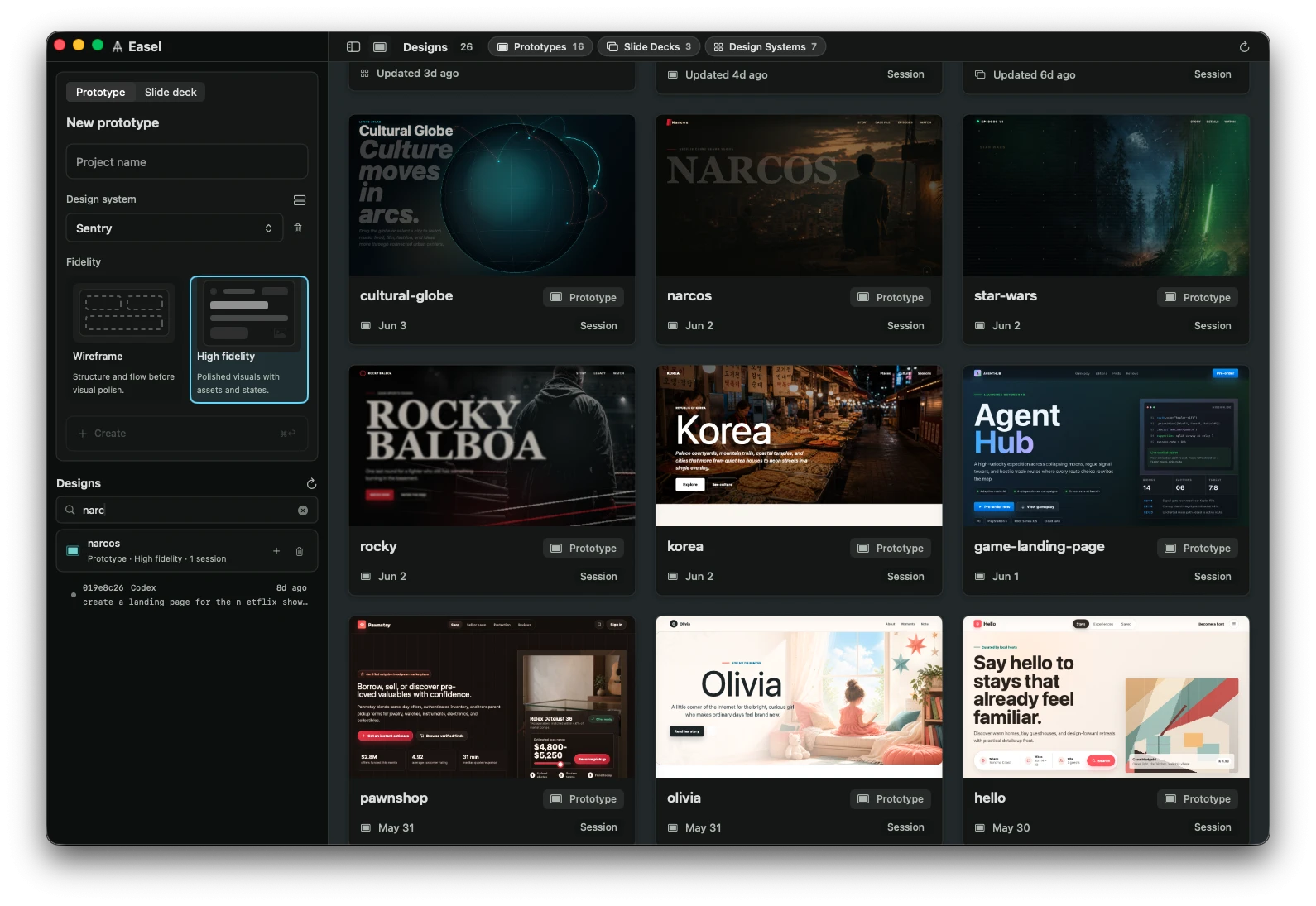1316x906 pixels.
Task: Refresh the gallery using the top-right reload icon
Action: click(x=1244, y=47)
